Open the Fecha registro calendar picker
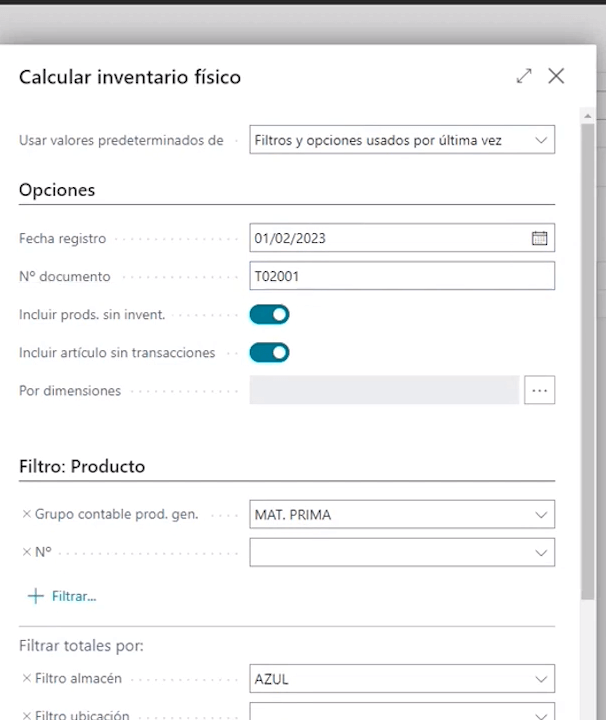 tap(539, 238)
